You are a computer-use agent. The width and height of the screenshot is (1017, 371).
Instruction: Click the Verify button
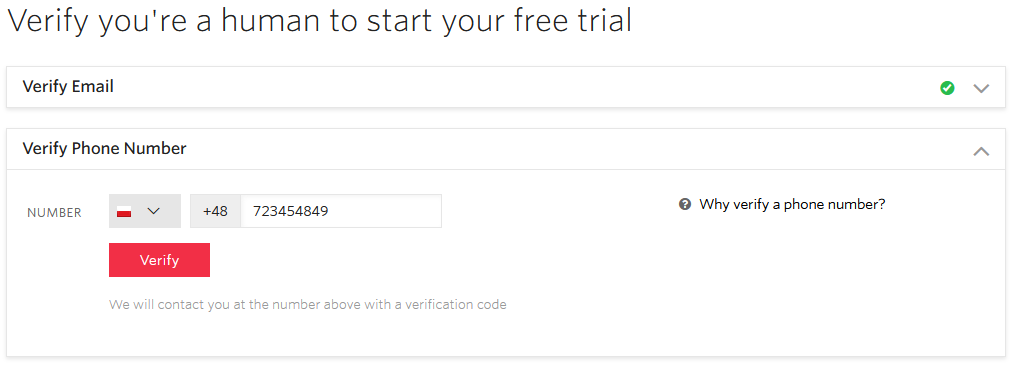(x=160, y=260)
